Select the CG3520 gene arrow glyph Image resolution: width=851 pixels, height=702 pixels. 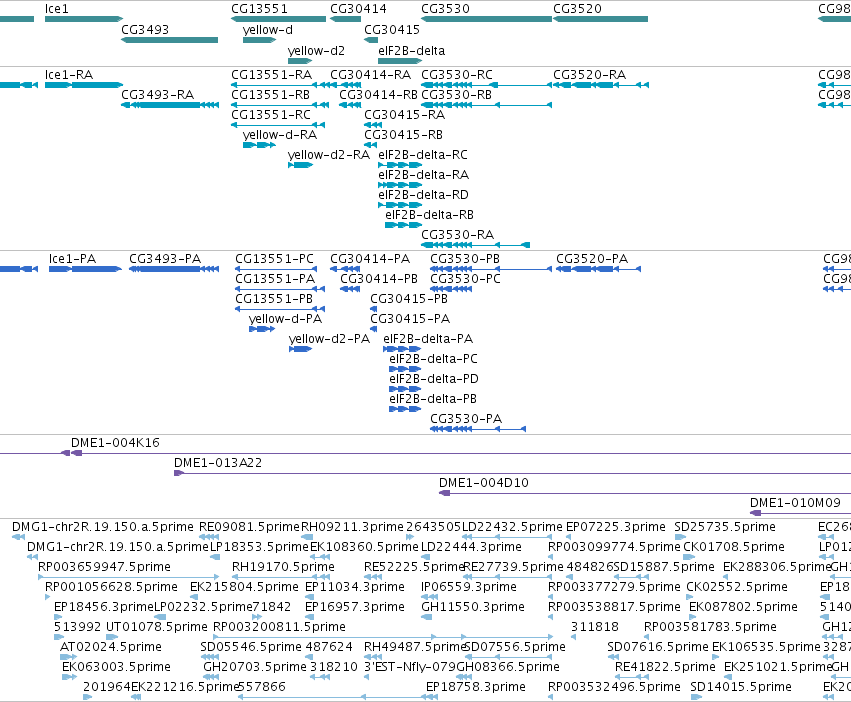[600, 19]
